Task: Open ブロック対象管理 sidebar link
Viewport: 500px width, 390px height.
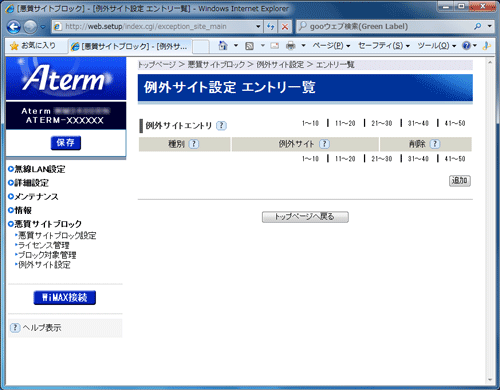Action: tap(46, 255)
